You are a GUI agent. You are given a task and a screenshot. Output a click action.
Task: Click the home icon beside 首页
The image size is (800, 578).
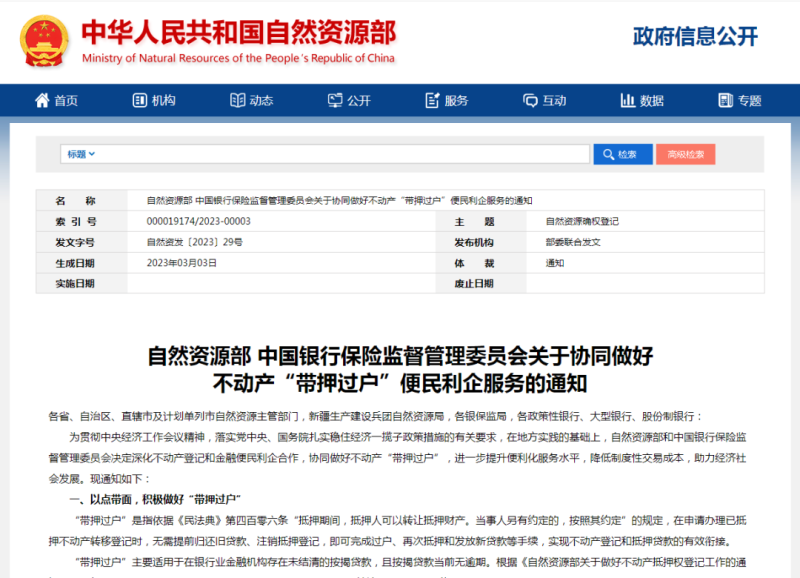click(42, 100)
